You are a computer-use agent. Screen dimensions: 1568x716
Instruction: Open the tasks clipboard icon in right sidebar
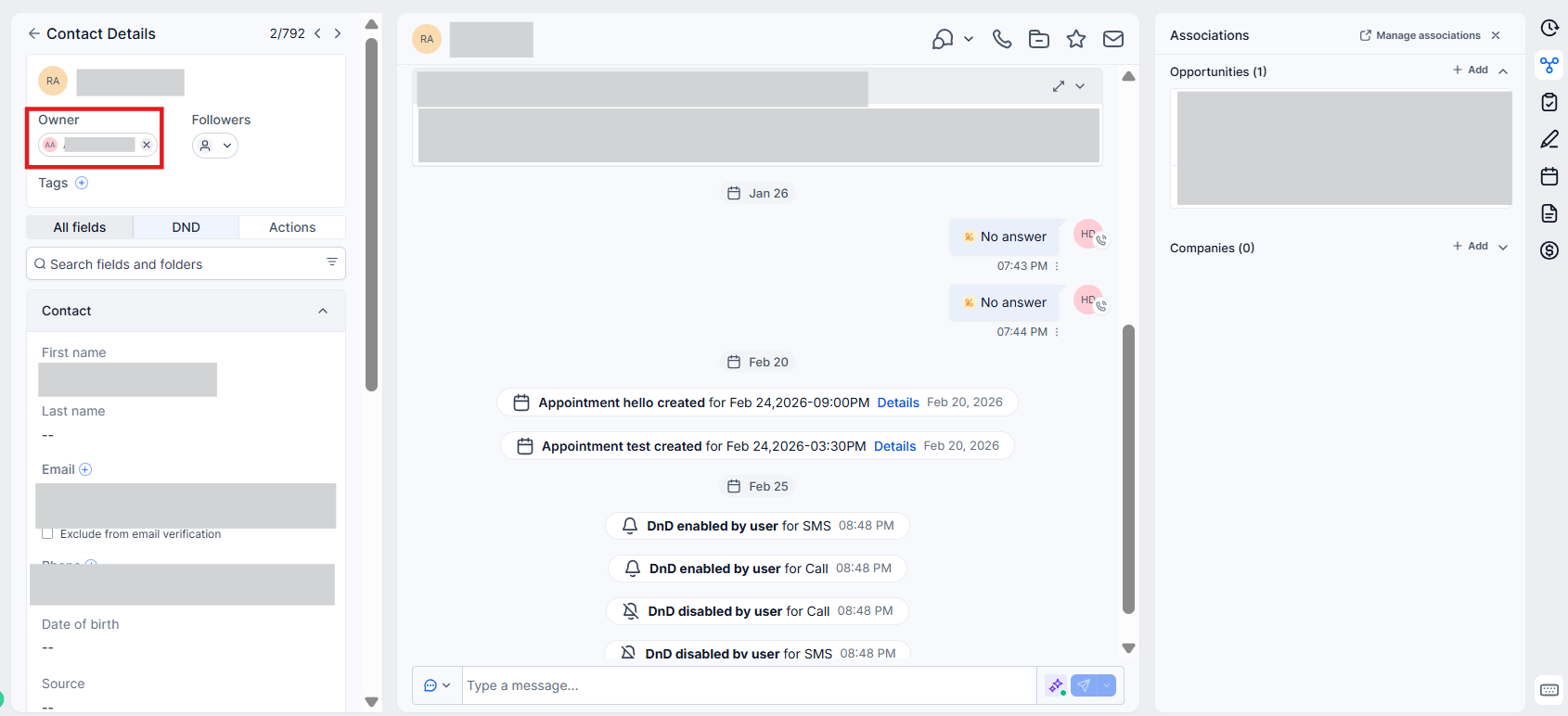[x=1549, y=102]
